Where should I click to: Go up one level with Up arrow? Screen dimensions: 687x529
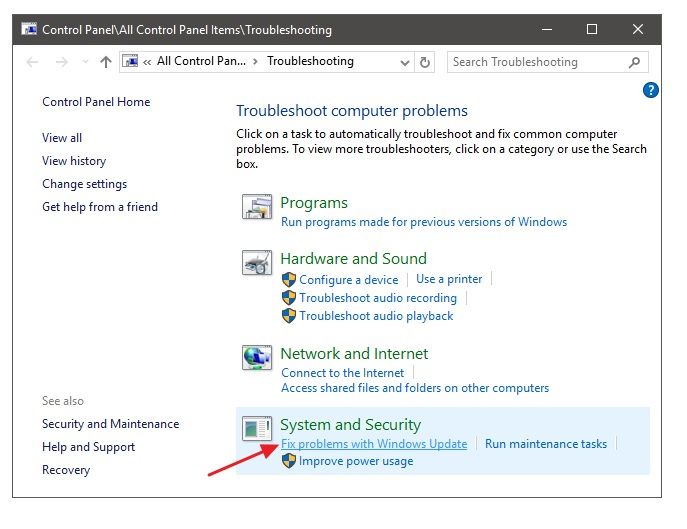(106, 62)
